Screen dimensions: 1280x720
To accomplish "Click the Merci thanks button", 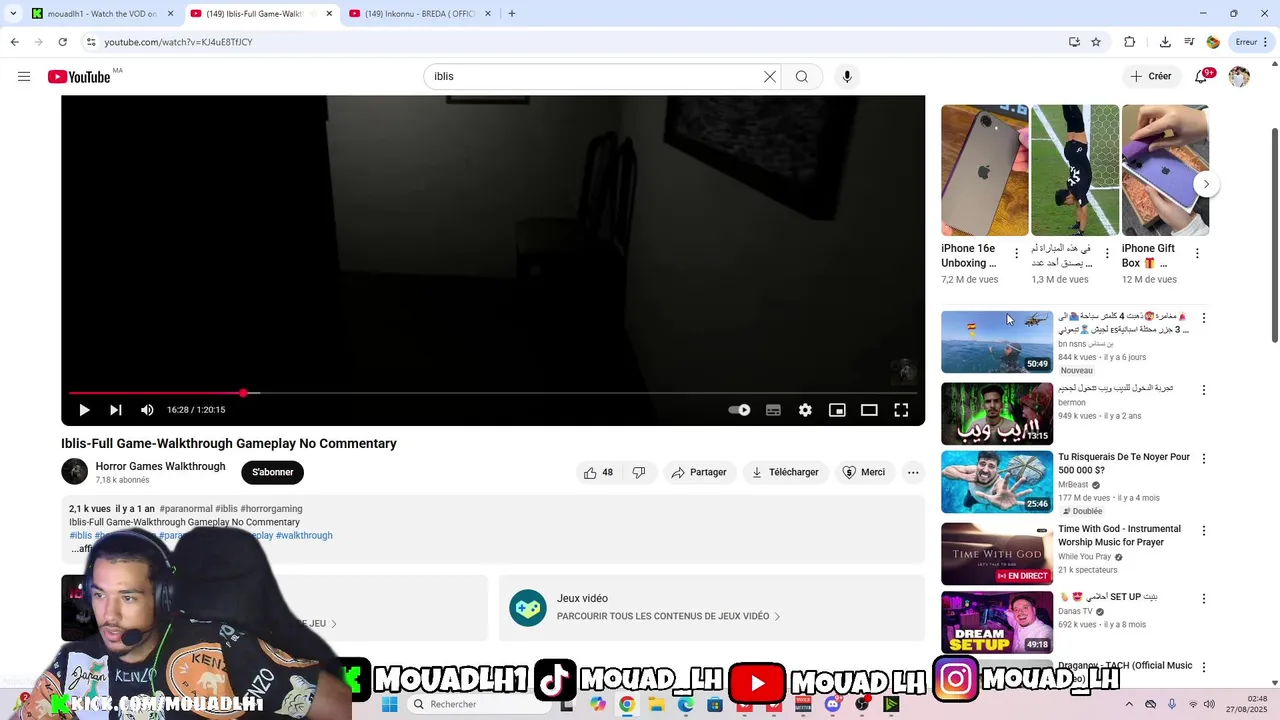I will coord(864,472).
